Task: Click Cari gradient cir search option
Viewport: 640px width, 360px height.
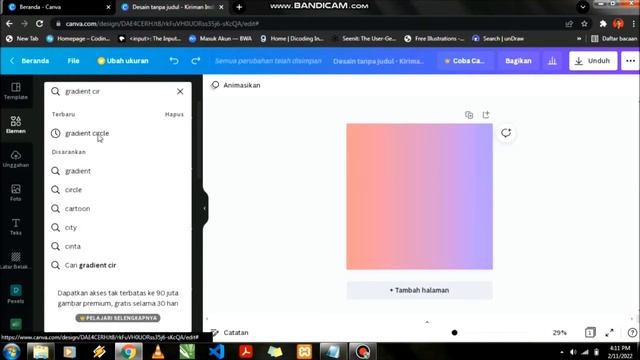Action: coord(118,265)
